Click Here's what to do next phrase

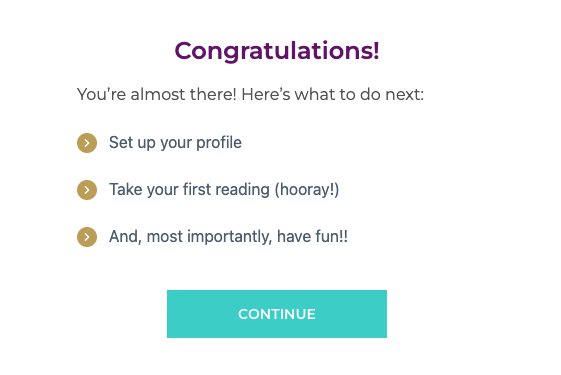coord(332,94)
